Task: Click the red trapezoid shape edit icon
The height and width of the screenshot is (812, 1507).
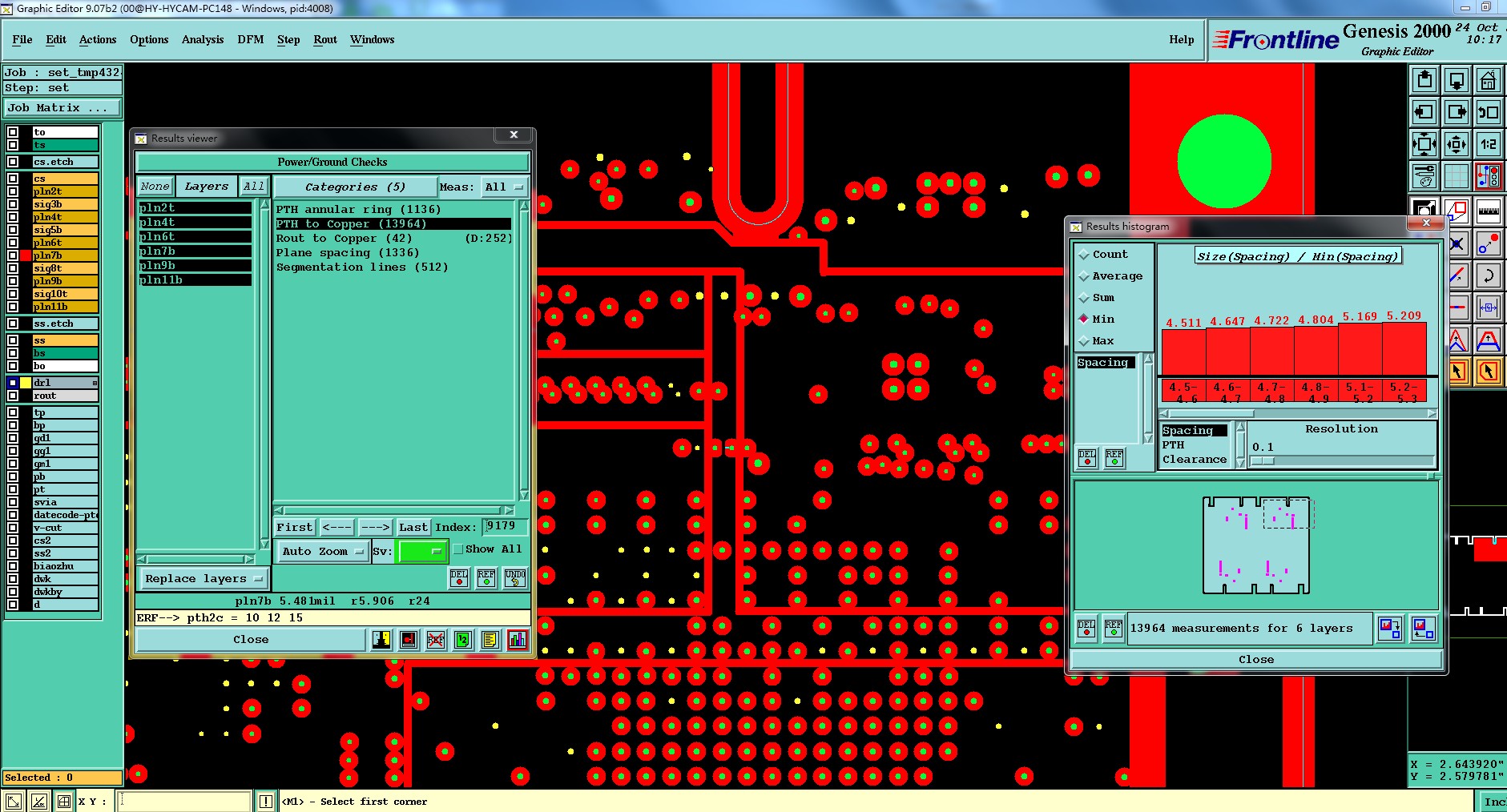Action: 1488,340
